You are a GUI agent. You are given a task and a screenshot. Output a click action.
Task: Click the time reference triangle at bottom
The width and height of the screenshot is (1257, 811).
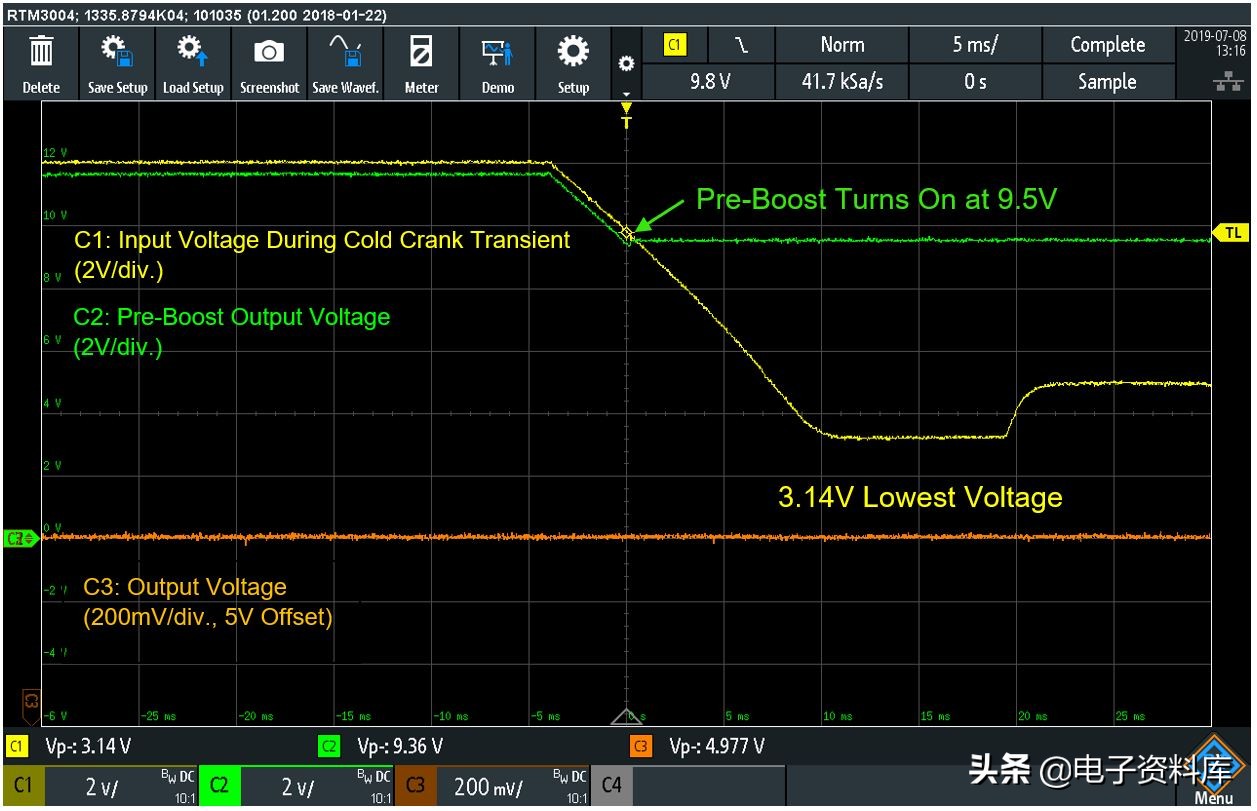[x=627, y=716]
